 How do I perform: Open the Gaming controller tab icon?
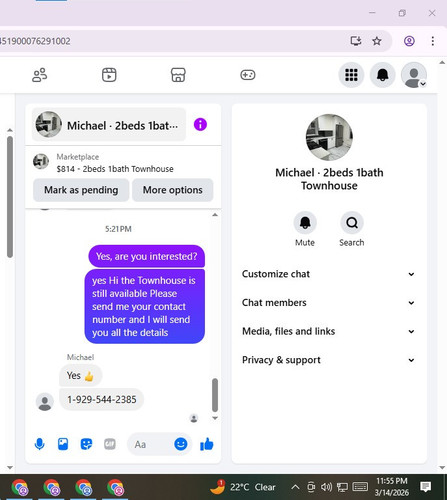[248, 75]
